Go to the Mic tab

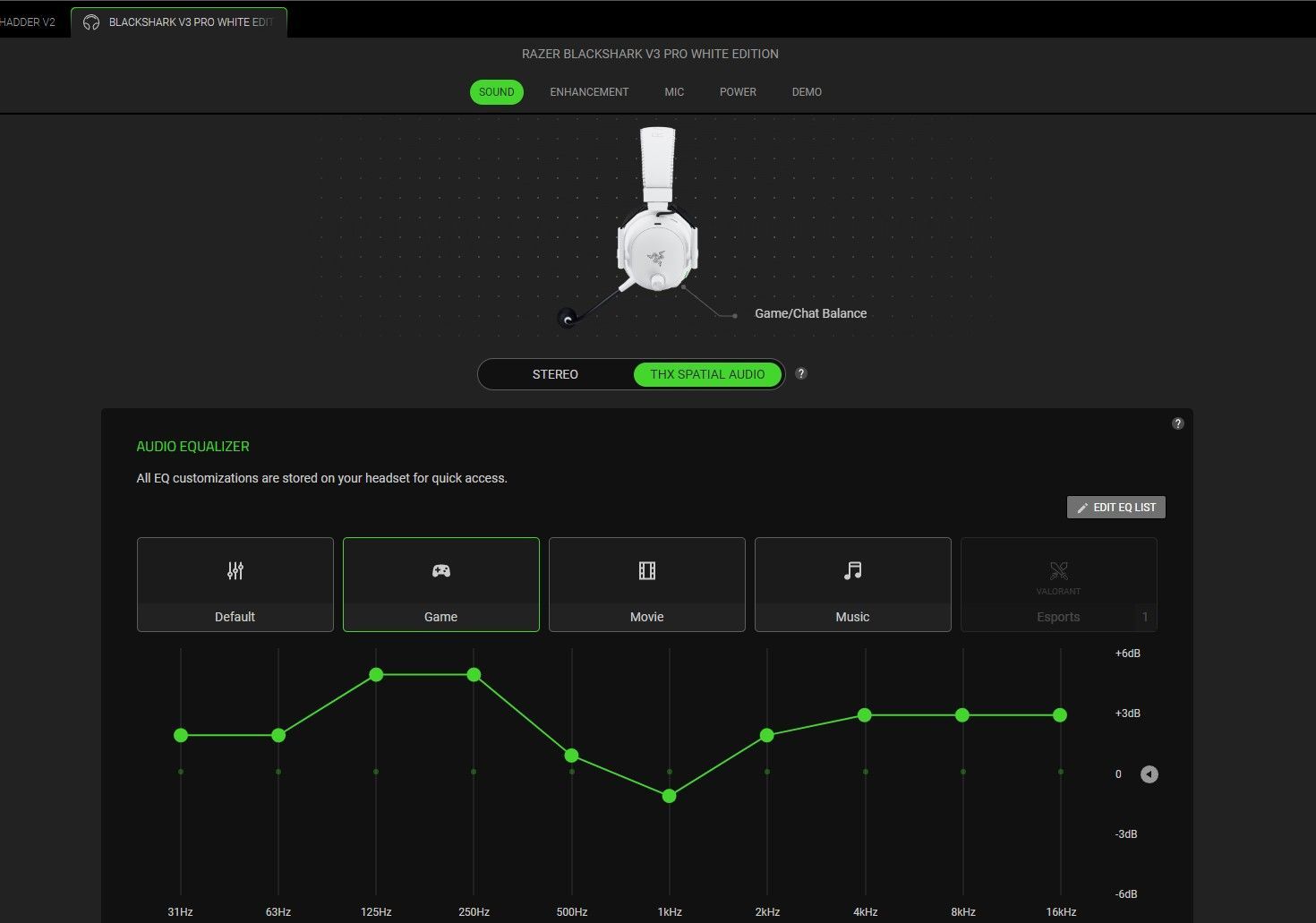coord(674,92)
